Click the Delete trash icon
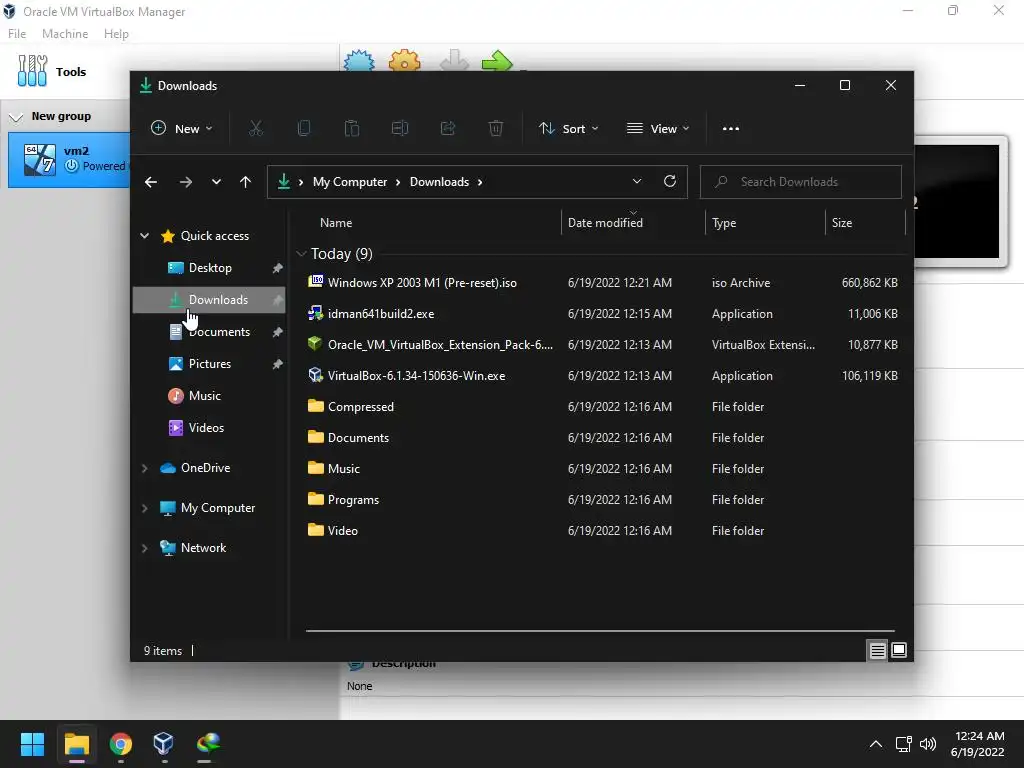Screen dimensions: 1024x768 [x=496, y=129]
